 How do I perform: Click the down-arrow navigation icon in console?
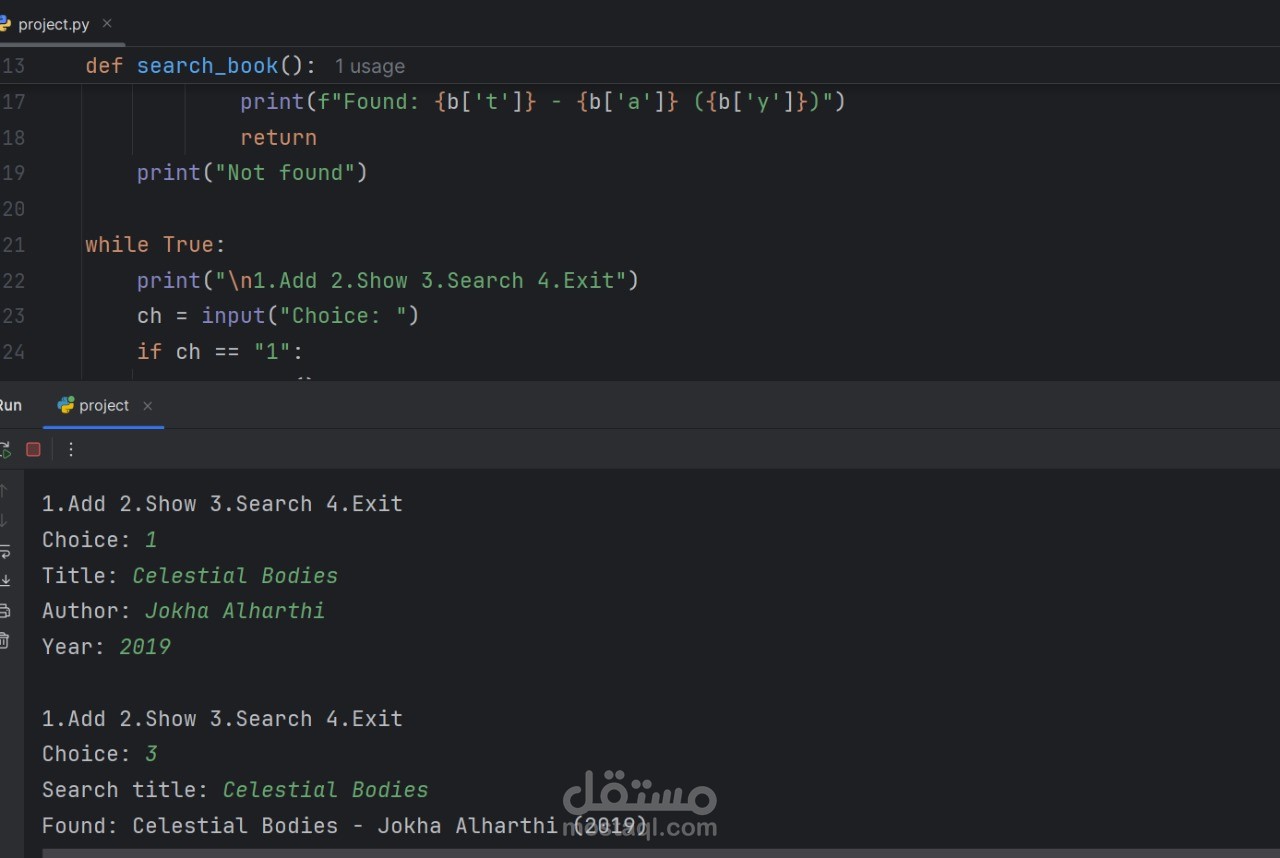tap(4, 520)
